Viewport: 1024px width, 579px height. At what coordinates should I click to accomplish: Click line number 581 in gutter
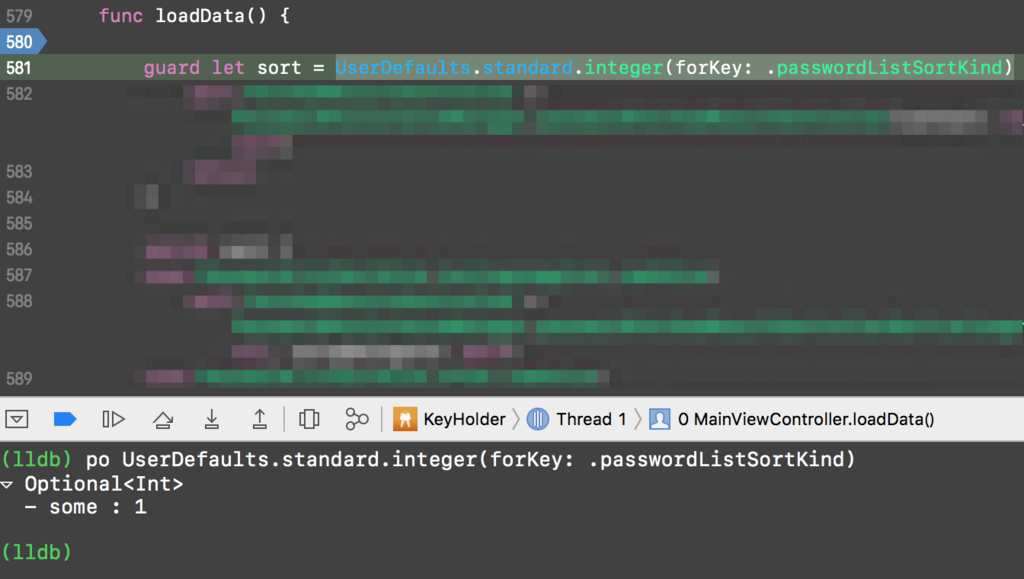[x=19, y=68]
